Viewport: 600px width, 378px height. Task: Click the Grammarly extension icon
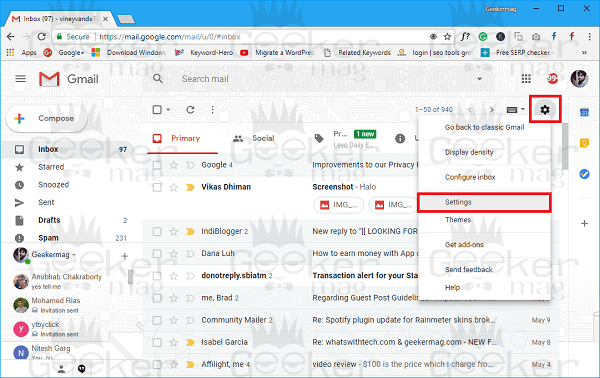point(483,37)
